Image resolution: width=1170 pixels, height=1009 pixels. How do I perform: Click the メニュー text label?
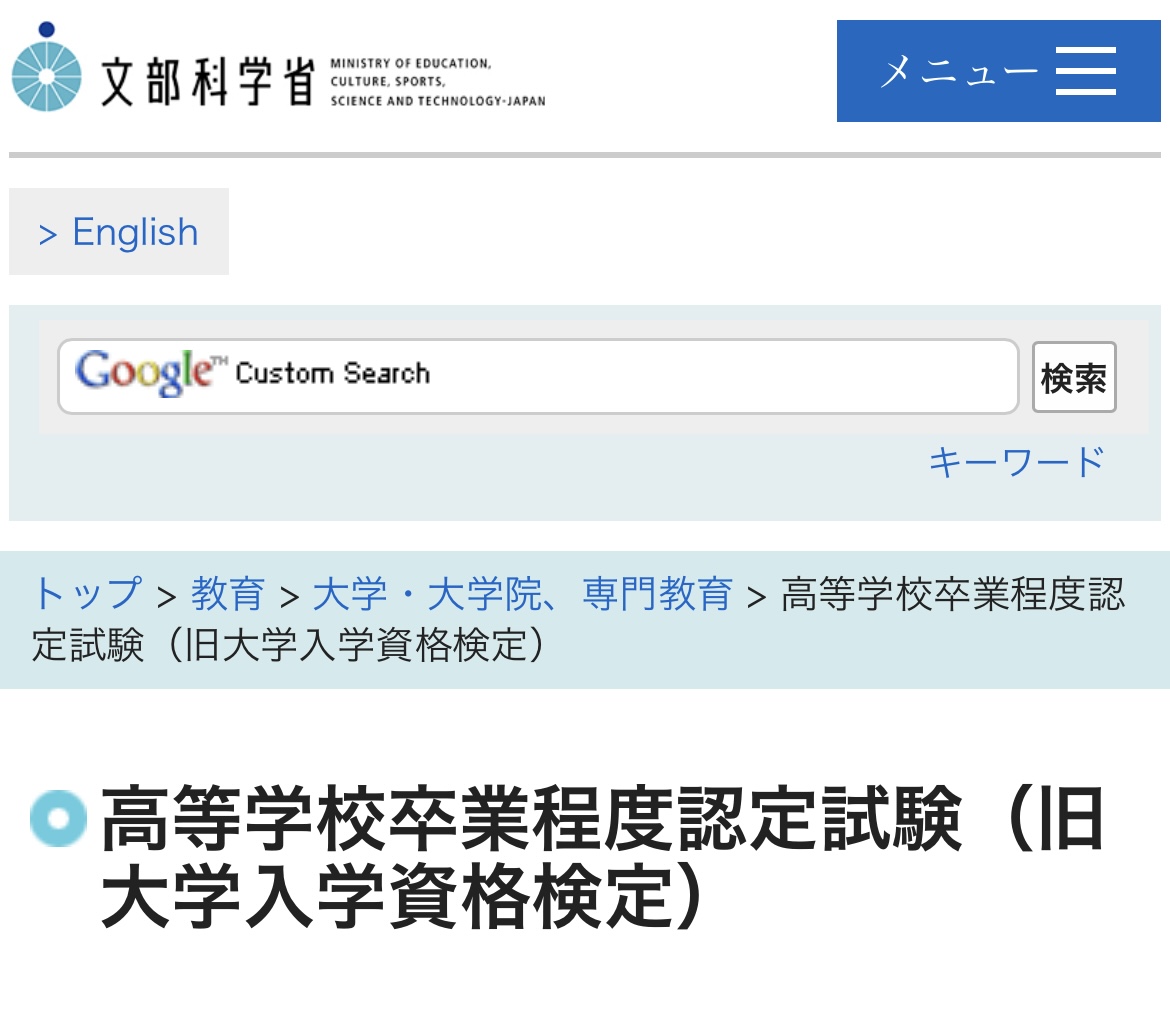pyautogui.click(x=959, y=72)
